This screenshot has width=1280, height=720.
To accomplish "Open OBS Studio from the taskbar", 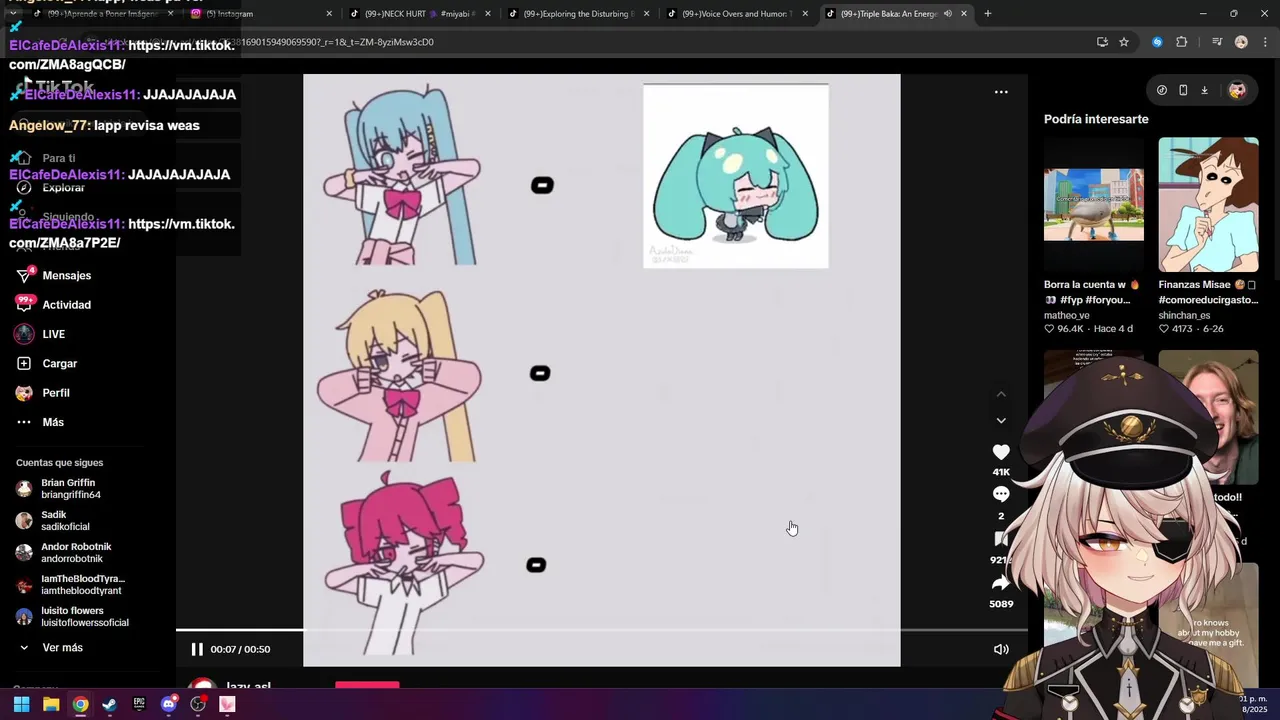I will coord(198,704).
